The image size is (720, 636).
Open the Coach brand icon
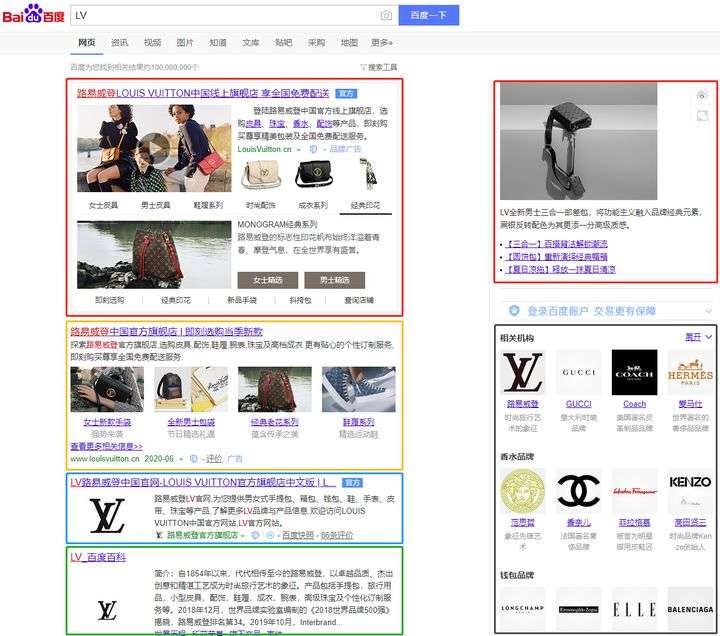635,372
